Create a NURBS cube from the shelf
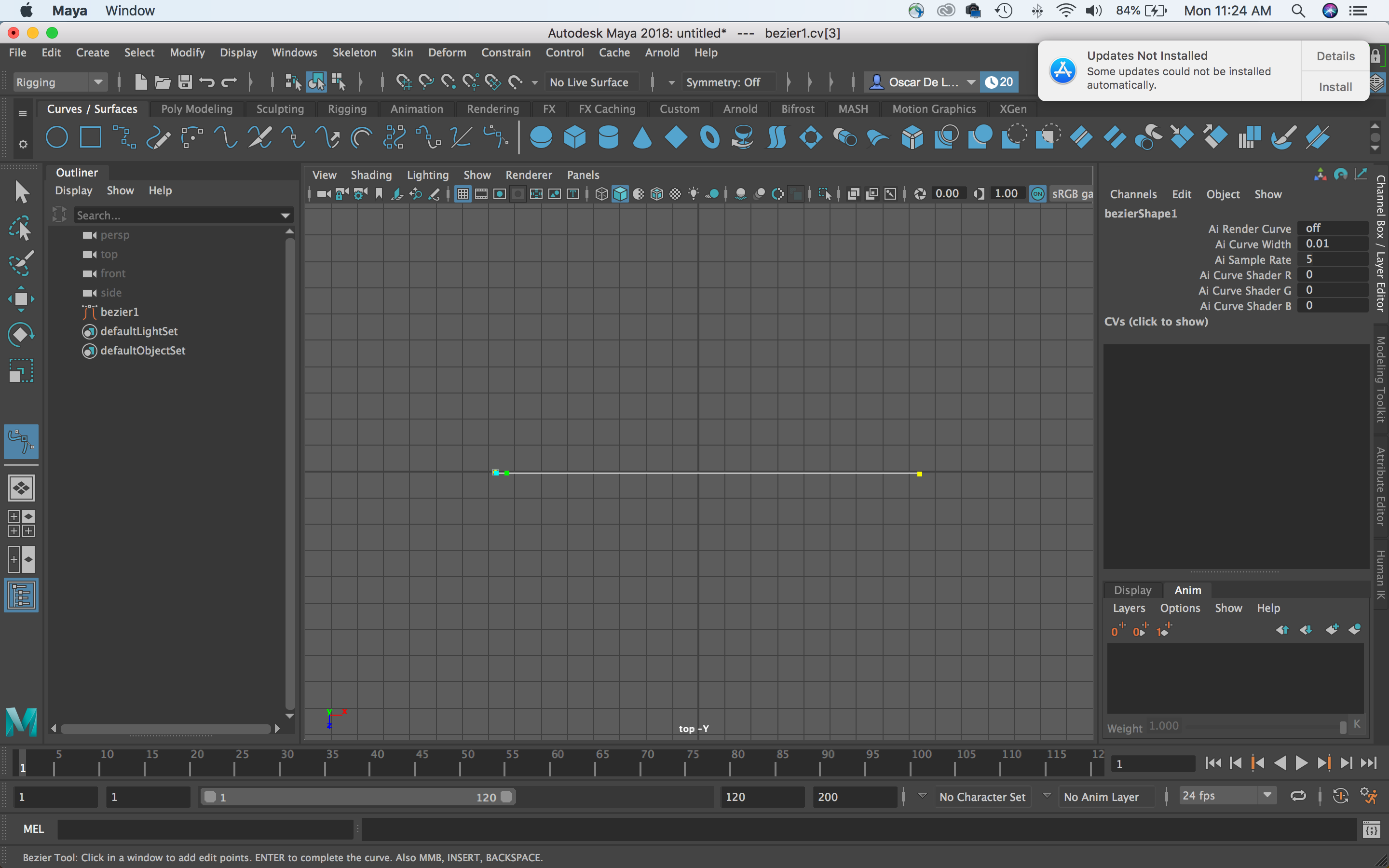The image size is (1389, 868). 574,138
